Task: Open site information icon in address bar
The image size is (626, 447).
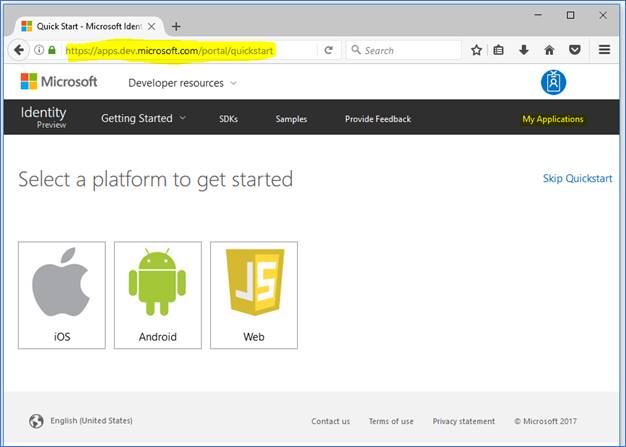Action: [39, 50]
